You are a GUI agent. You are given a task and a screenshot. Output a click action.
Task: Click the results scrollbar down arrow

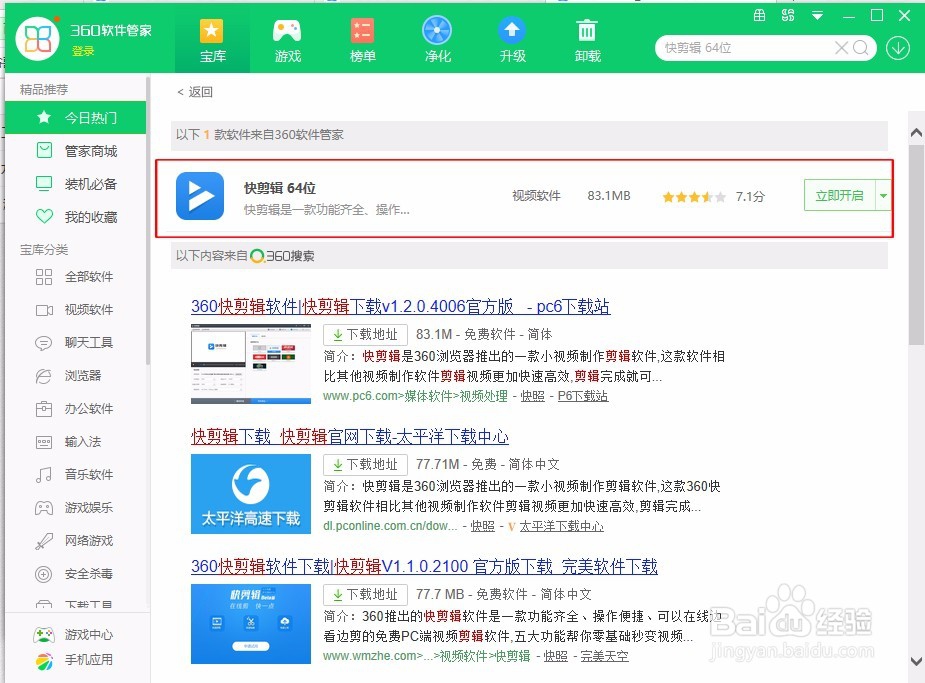pos(916,661)
